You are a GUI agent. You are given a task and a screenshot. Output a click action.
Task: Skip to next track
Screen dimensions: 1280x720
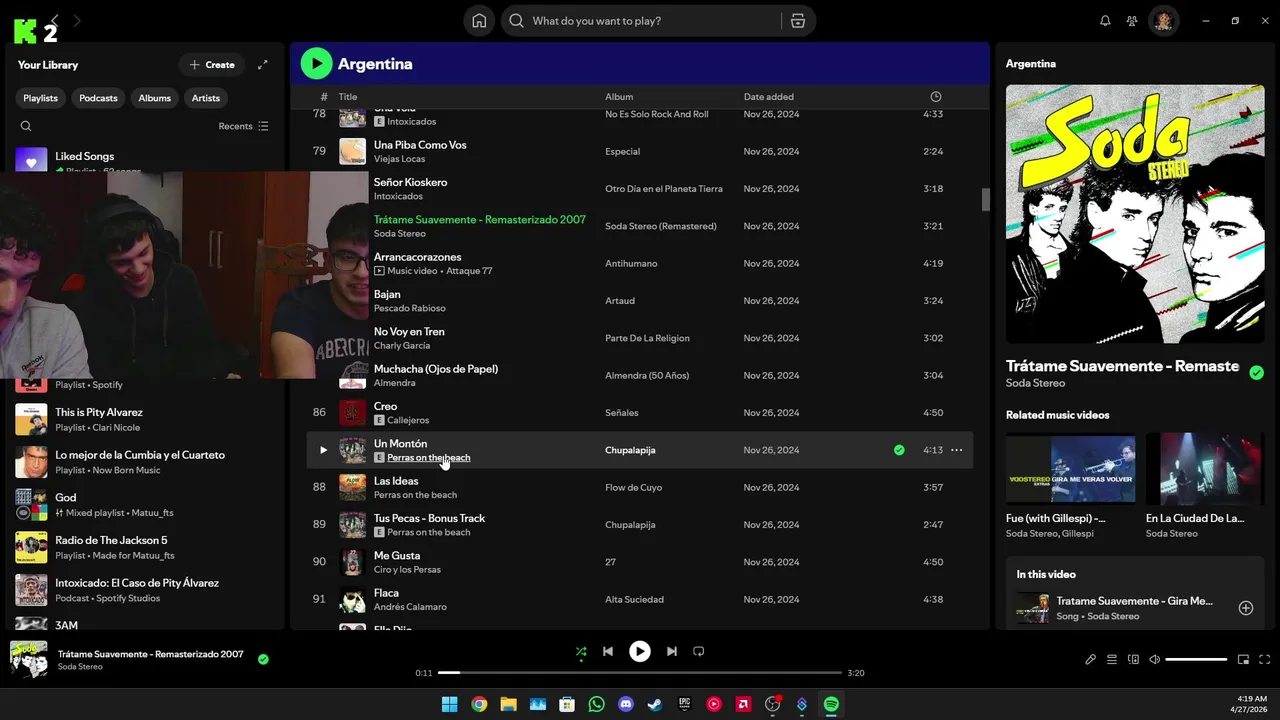click(x=672, y=652)
